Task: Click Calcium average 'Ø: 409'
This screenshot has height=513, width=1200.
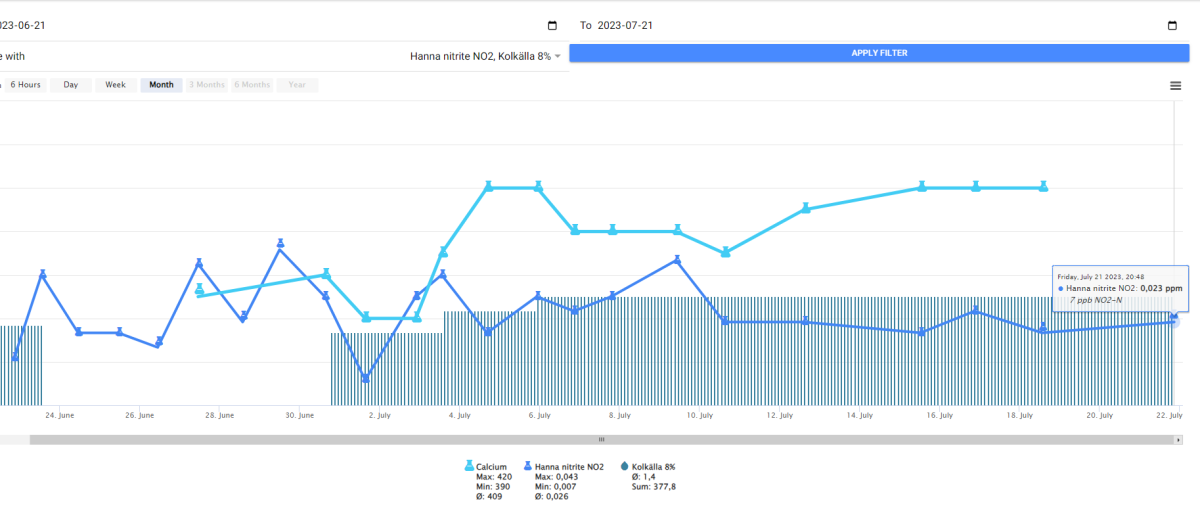Action: point(489,497)
